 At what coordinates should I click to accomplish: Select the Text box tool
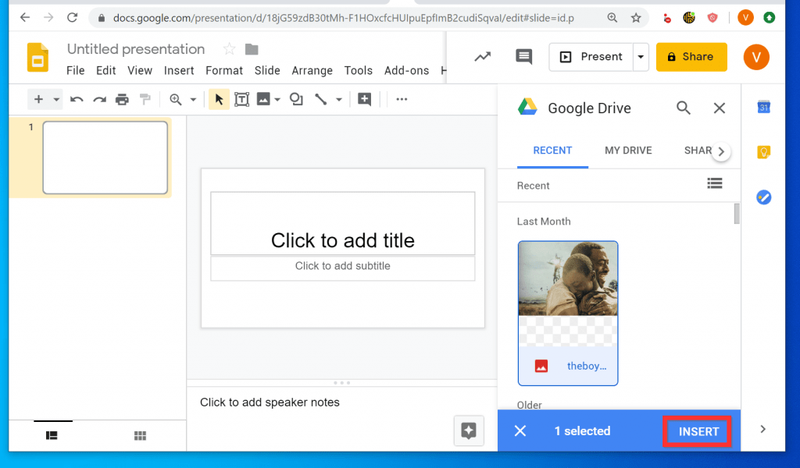(x=241, y=99)
